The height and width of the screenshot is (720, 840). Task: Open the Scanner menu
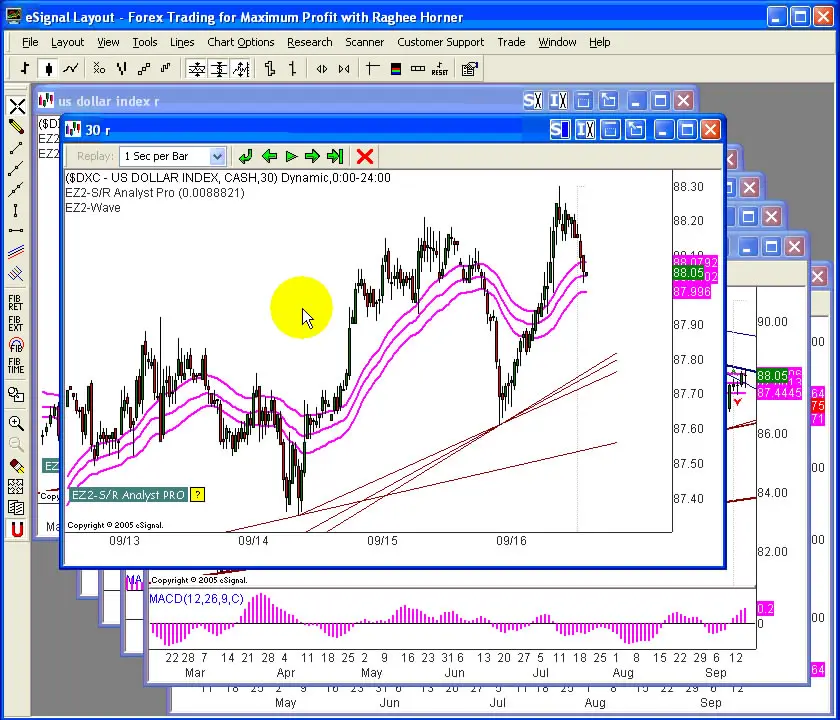point(364,42)
